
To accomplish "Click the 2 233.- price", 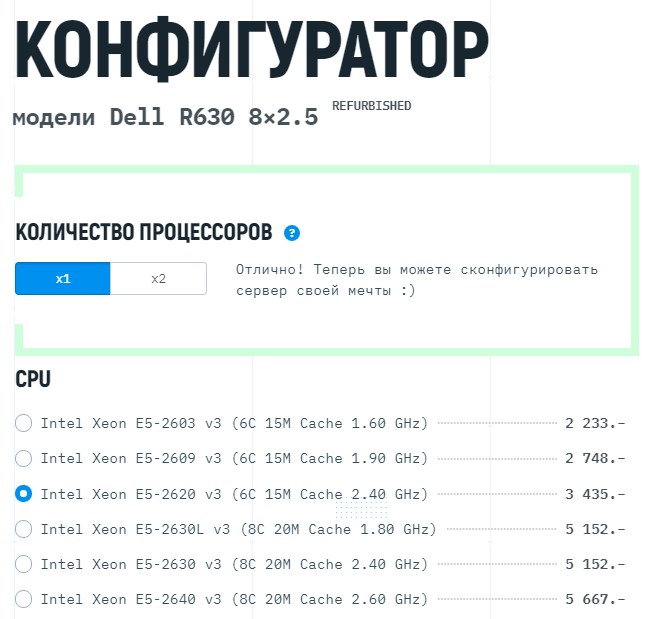I will coord(595,423).
